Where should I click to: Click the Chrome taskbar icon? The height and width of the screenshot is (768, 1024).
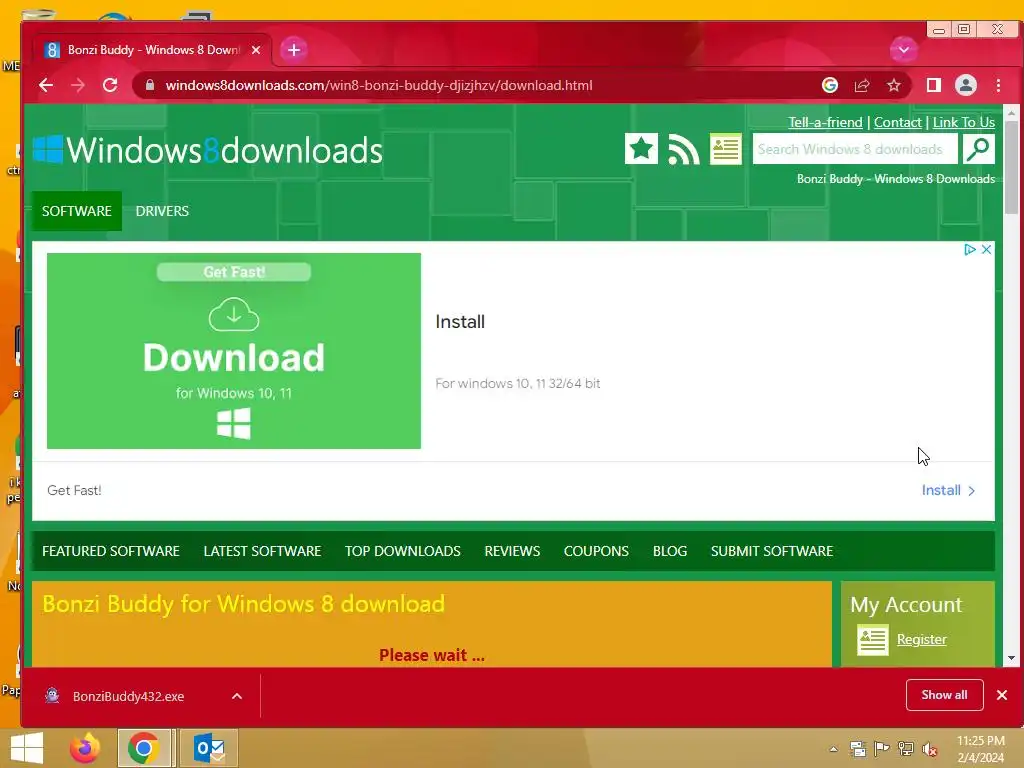[x=144, y=748]
